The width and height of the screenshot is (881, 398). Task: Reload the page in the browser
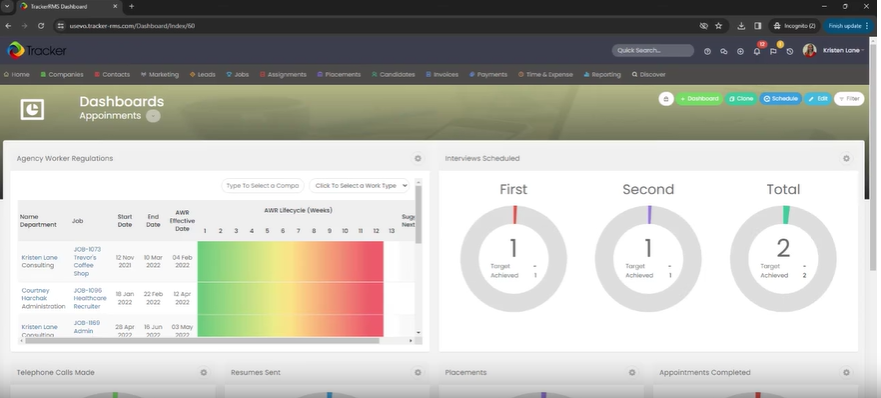pyautogui.click(x=41, y=26)
